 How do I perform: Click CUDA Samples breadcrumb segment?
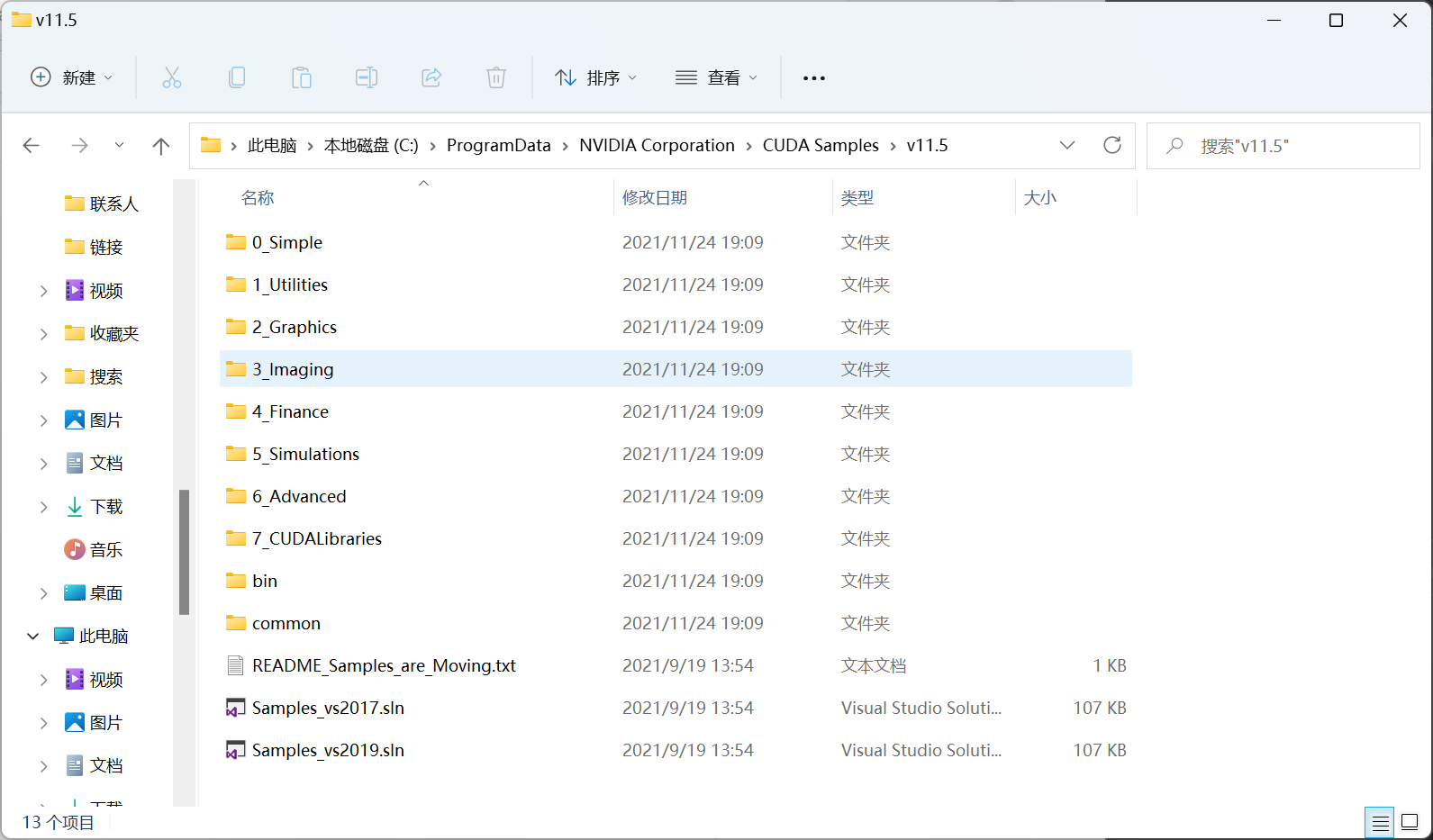(821, 146)
